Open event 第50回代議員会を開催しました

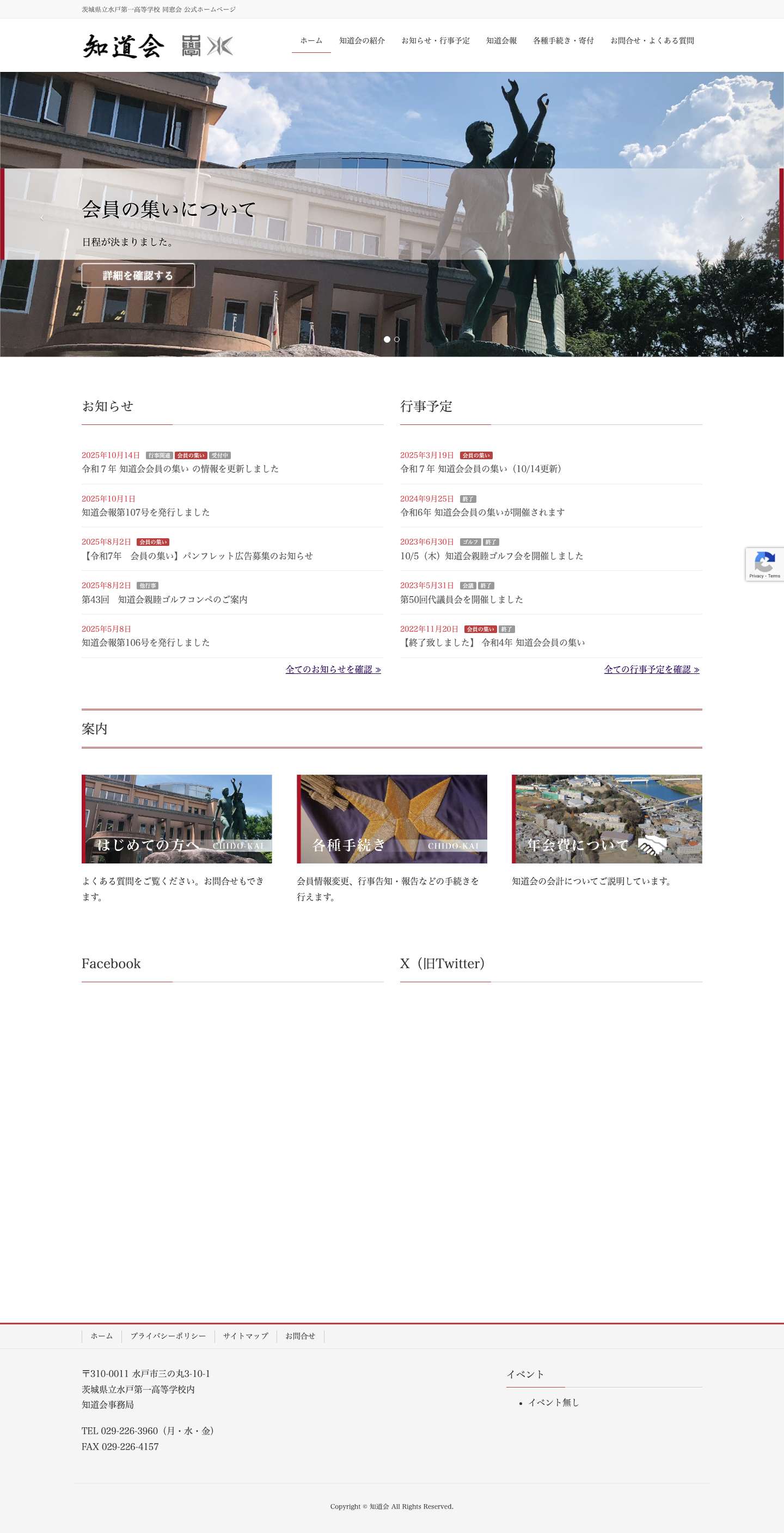pyautogui.click(x=462, y=599)
